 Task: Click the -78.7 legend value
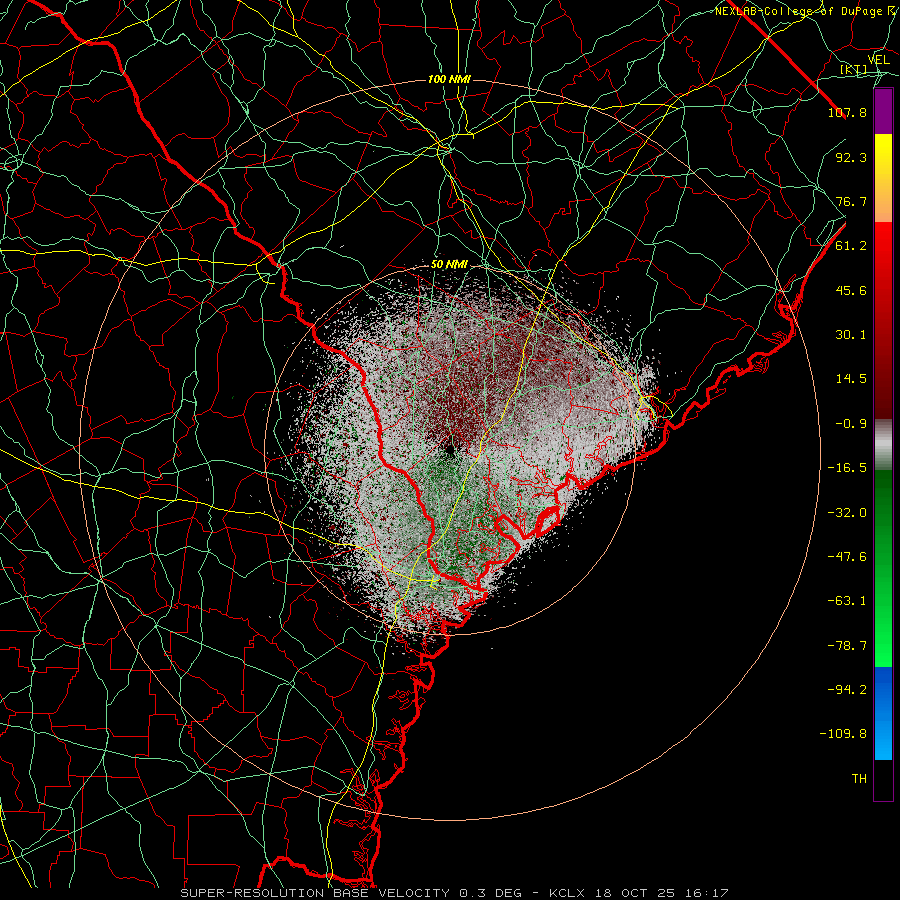(x=847, y=646)
